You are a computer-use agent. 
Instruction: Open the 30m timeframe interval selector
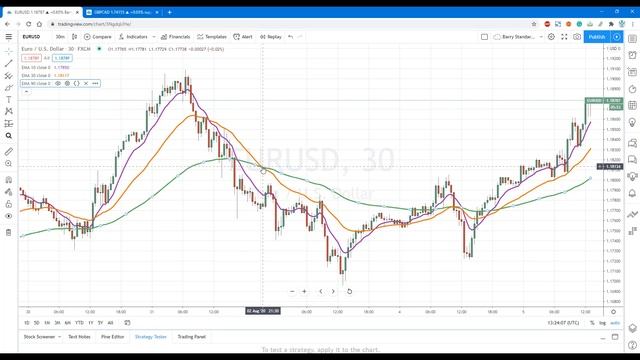click(x=60, y=37)
